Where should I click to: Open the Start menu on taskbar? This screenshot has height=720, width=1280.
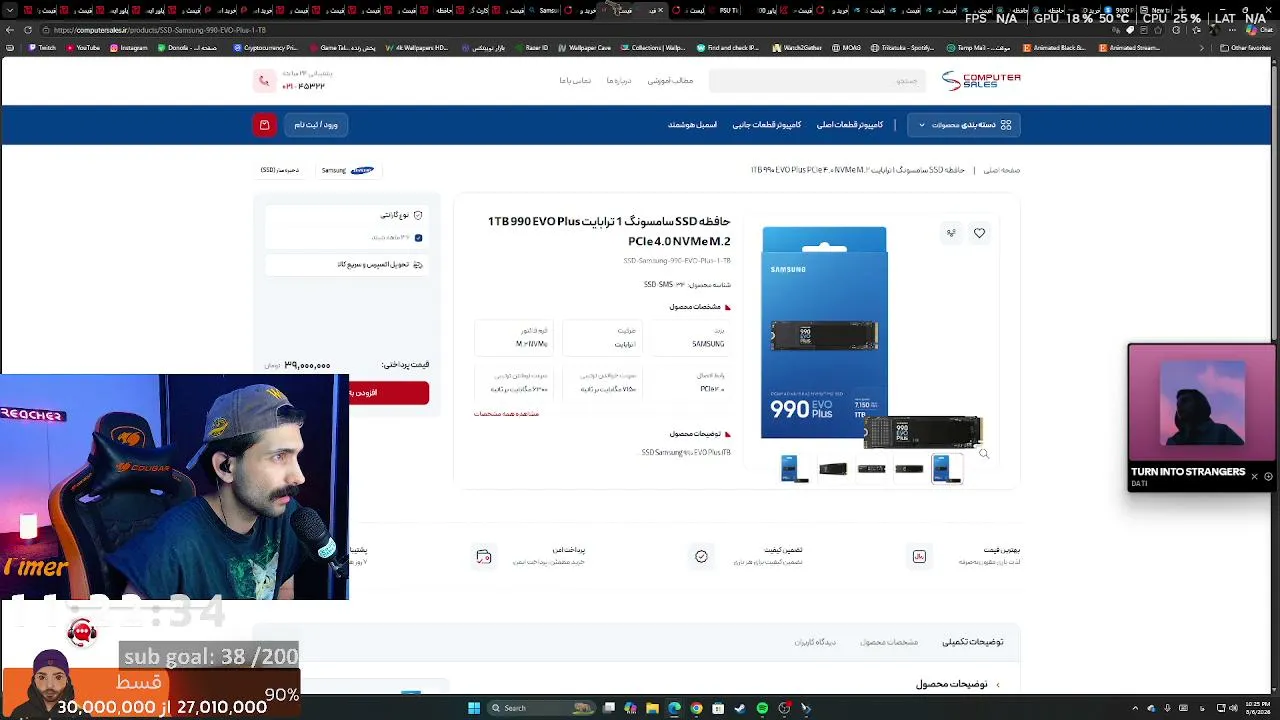pos(474,708)
